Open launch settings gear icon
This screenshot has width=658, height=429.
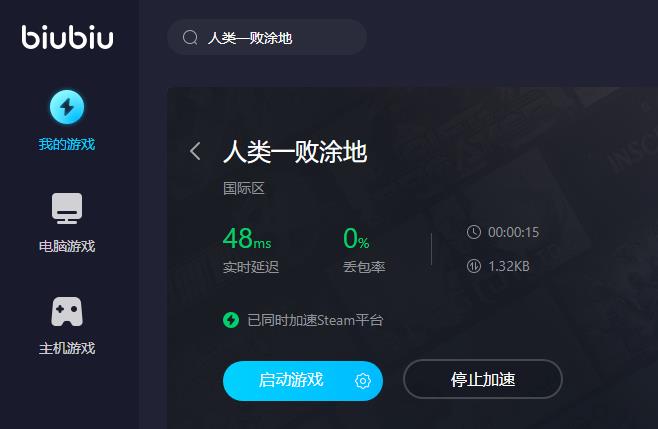[363, 381]
